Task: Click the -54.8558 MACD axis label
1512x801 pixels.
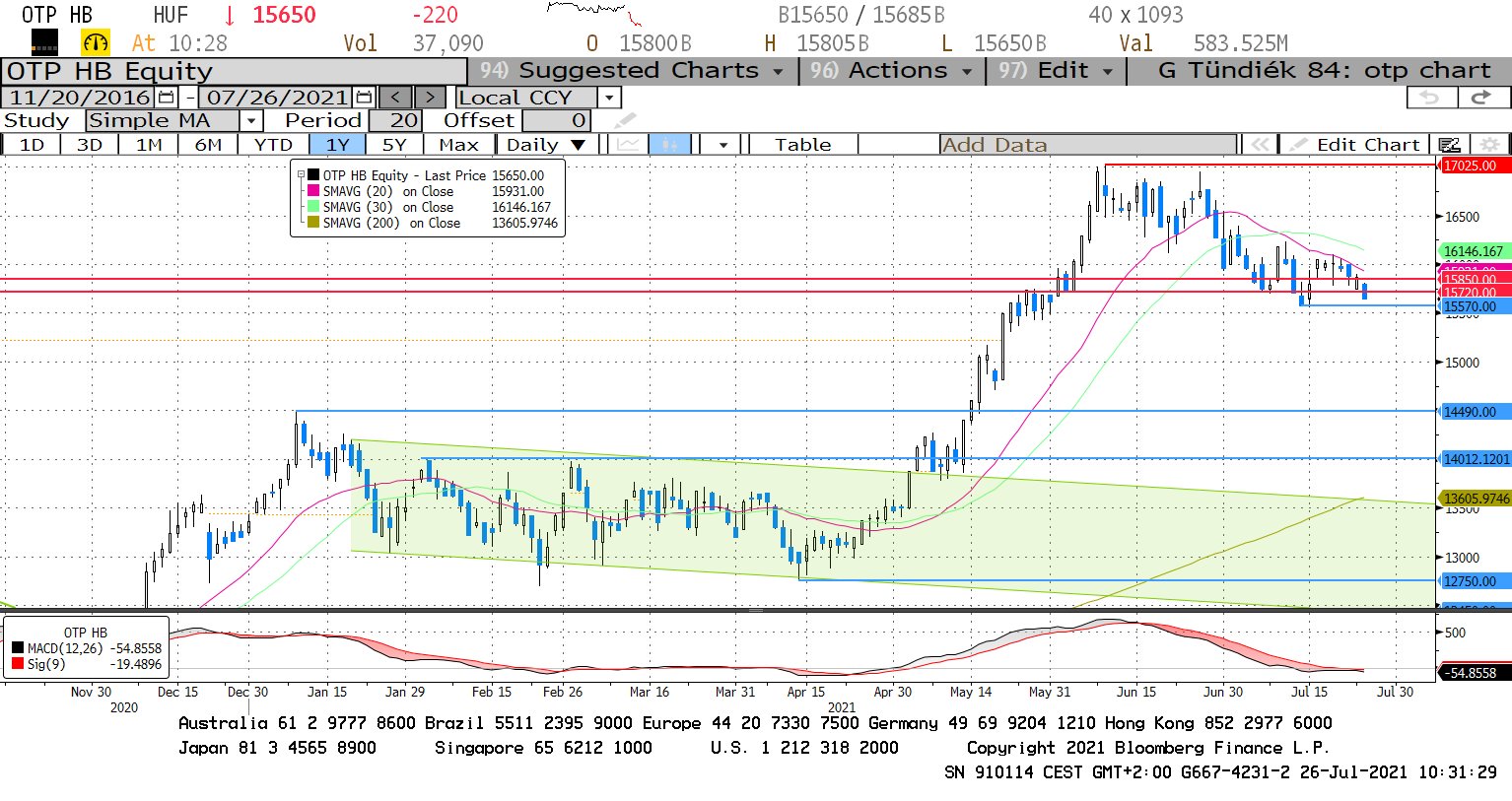Action: tap(1475, 673)
